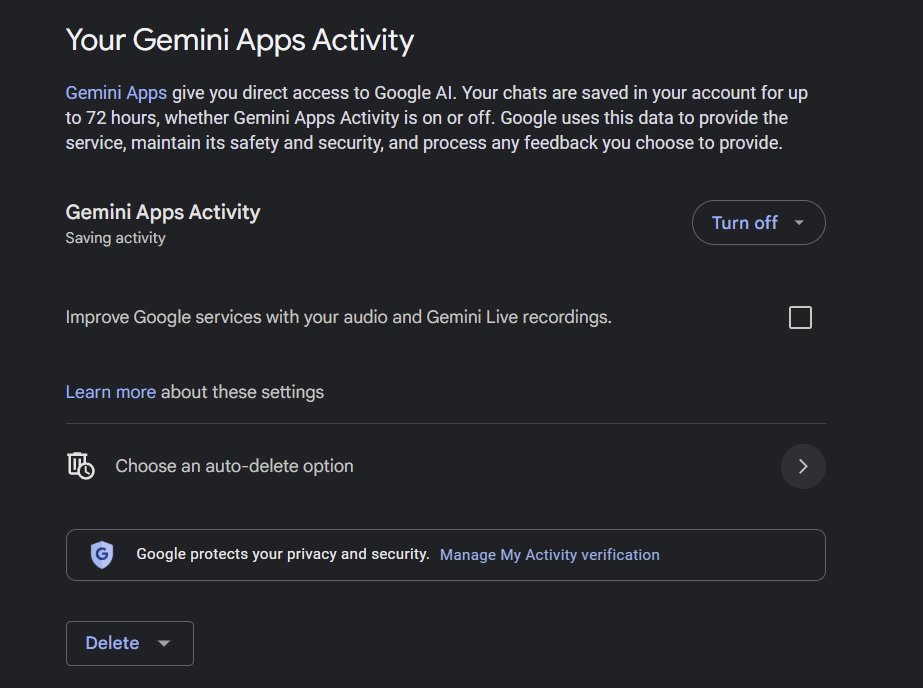This screenshot has width=923, height=688.
Task: Click Google protects your privacy text
Action: coord(282,554)
